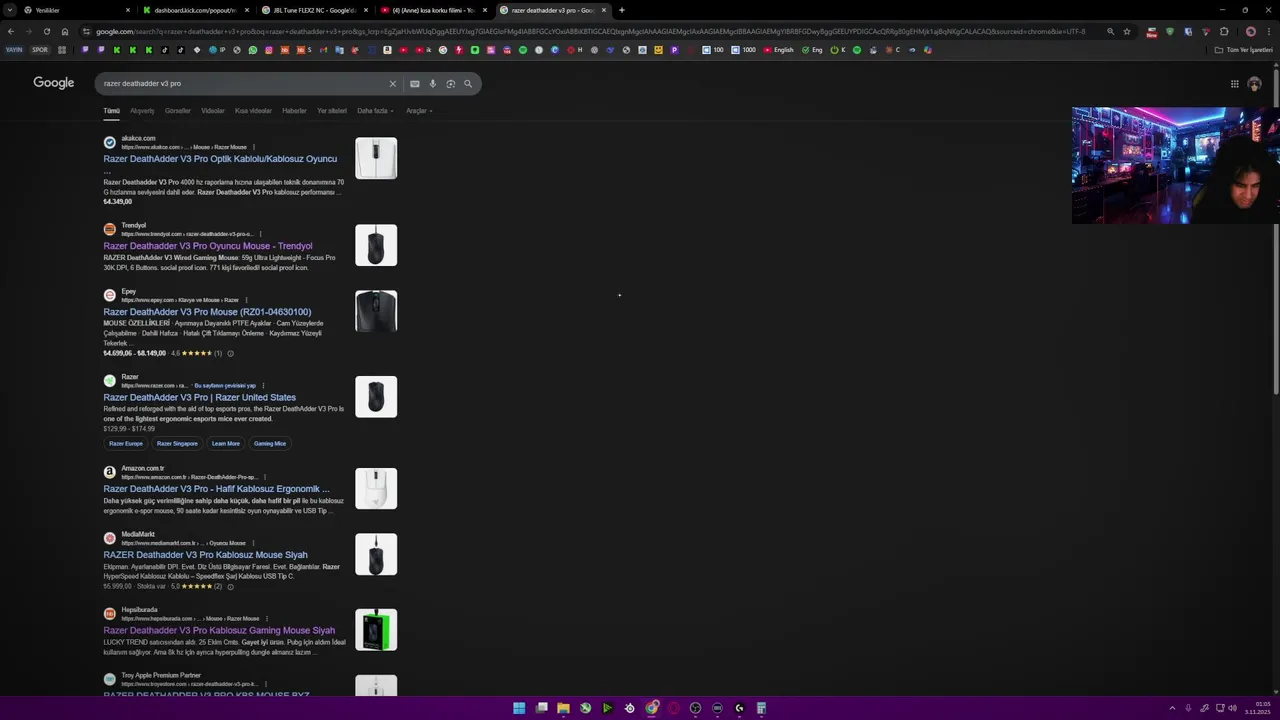Open the Spotify bookmark near Eng

point(857,50)
